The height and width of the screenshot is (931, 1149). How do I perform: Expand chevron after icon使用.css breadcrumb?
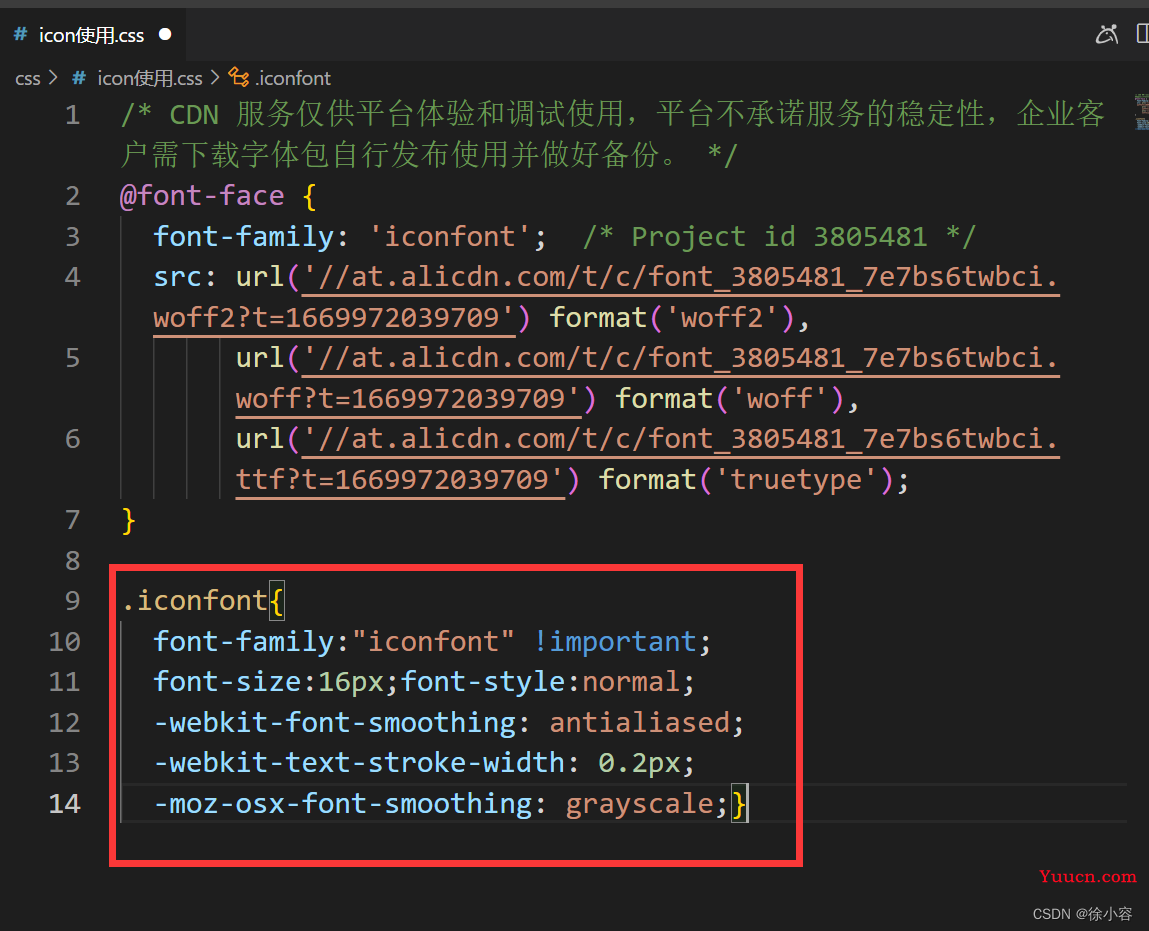215,78
